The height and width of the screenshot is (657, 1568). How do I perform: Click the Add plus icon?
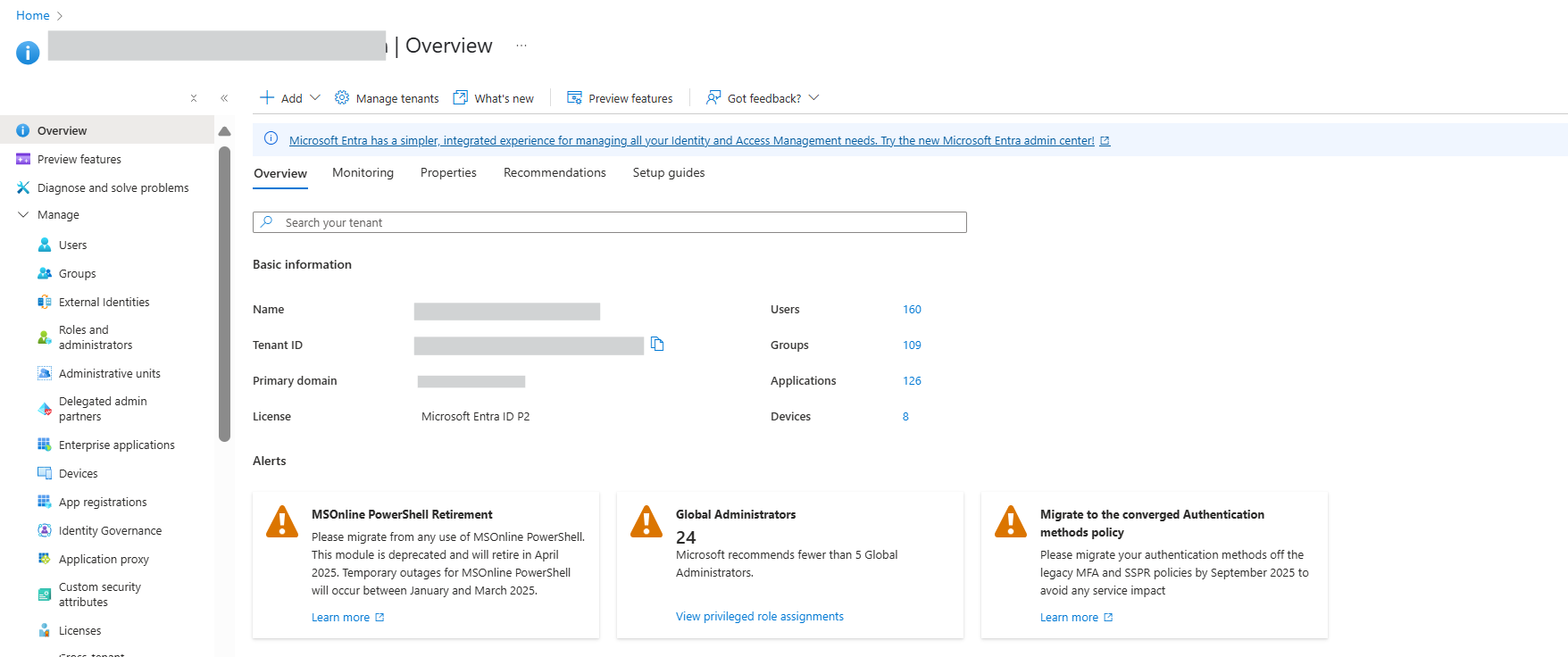click(266, 97)
